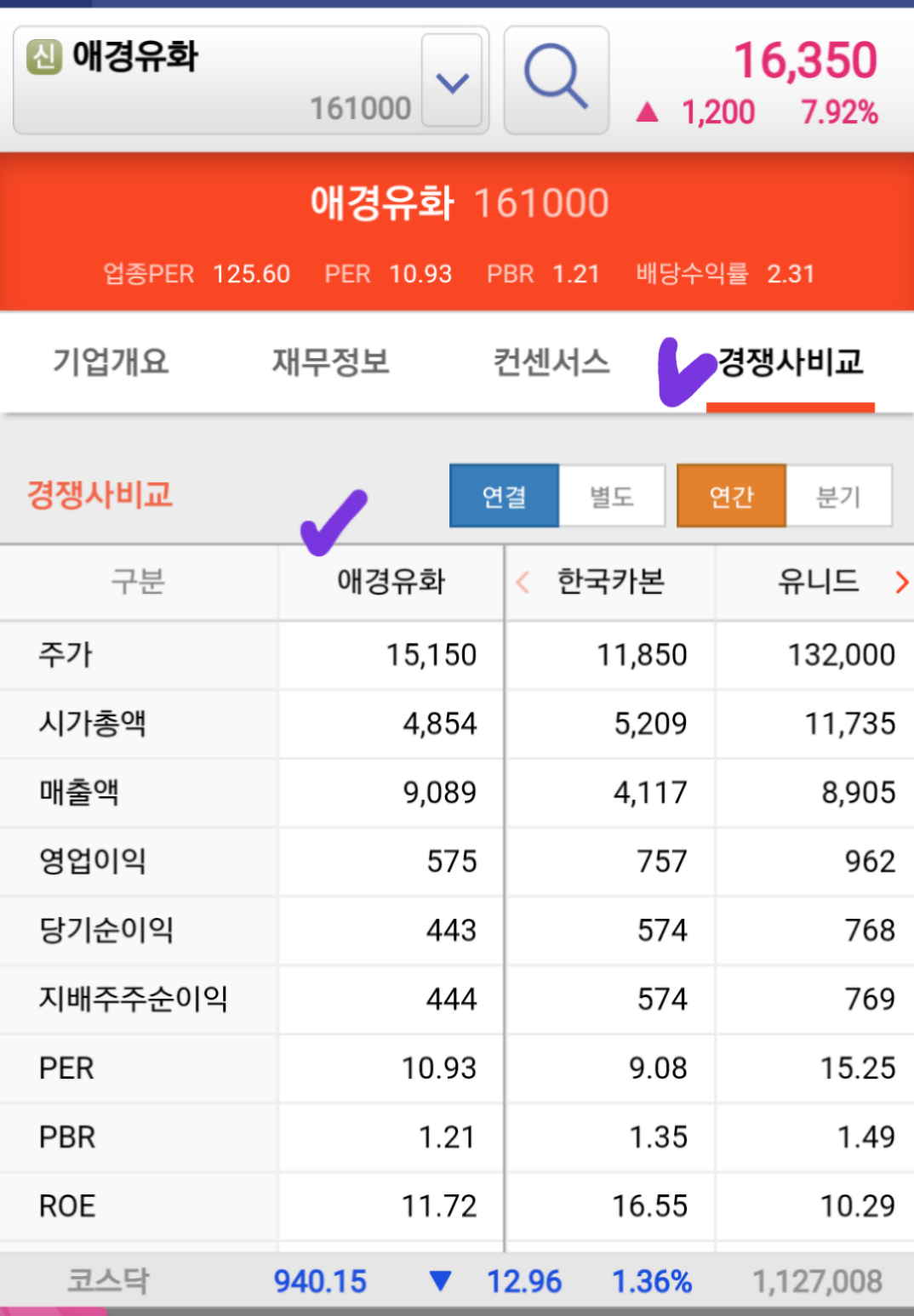Tap the red up-triangle price change icon
Image resolution: width=914 pixels, height=1316 pixels.
(x=648, y=112)
